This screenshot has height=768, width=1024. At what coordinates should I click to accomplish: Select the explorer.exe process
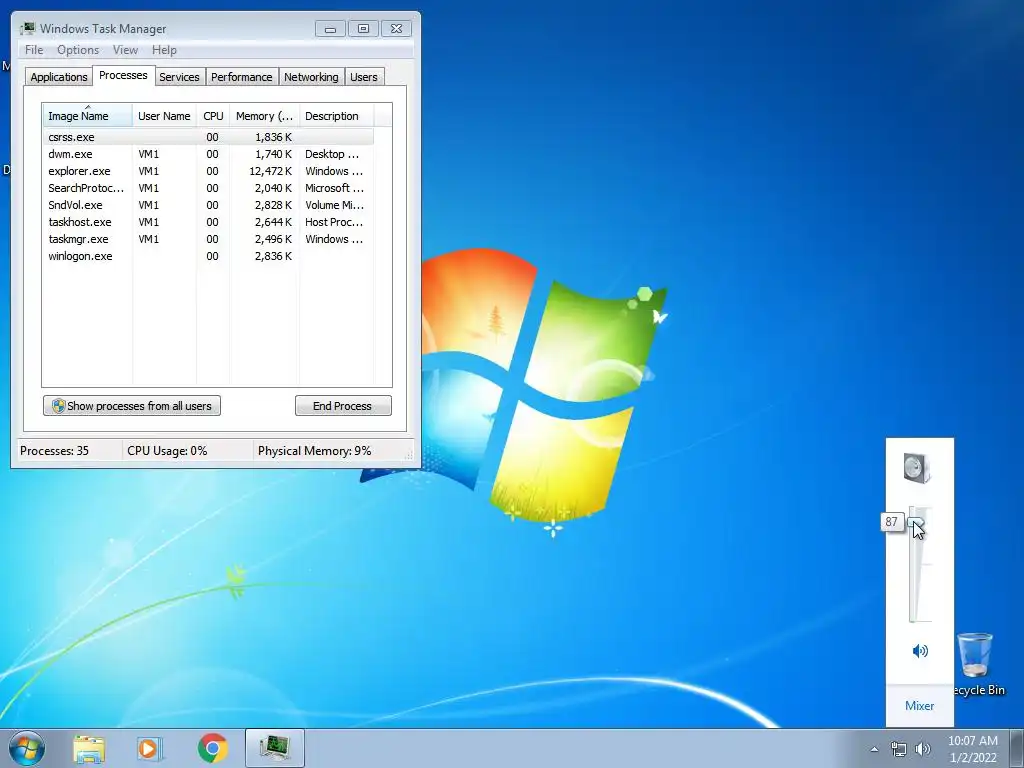[208, 171]
